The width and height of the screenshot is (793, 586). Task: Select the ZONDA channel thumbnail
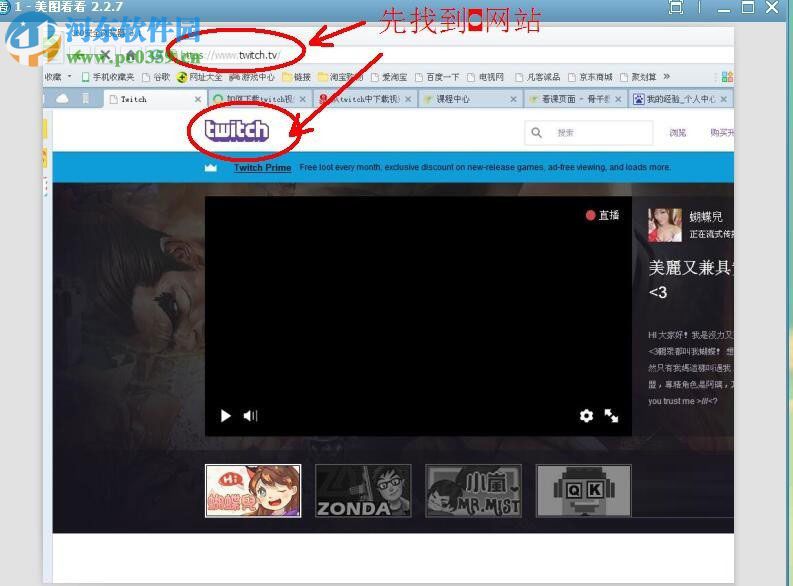363,491
